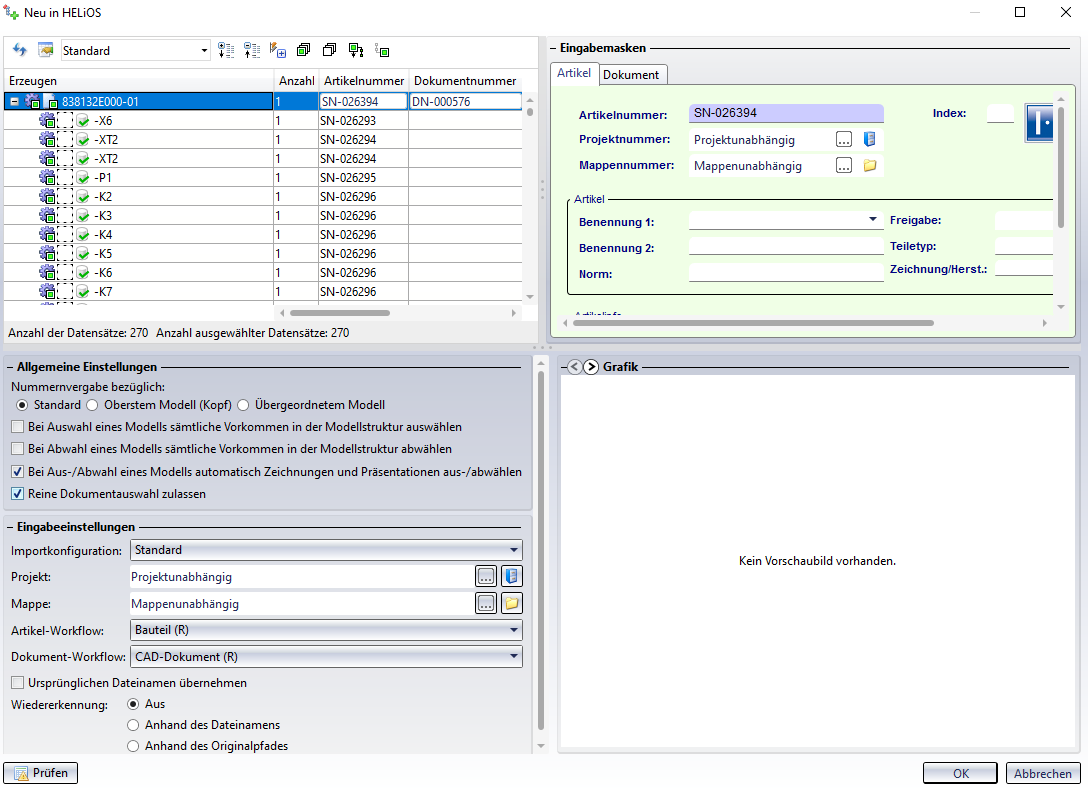
Task: Select 'Oberstem Modell (Kopf)' radio option
Action: point(93,405)
